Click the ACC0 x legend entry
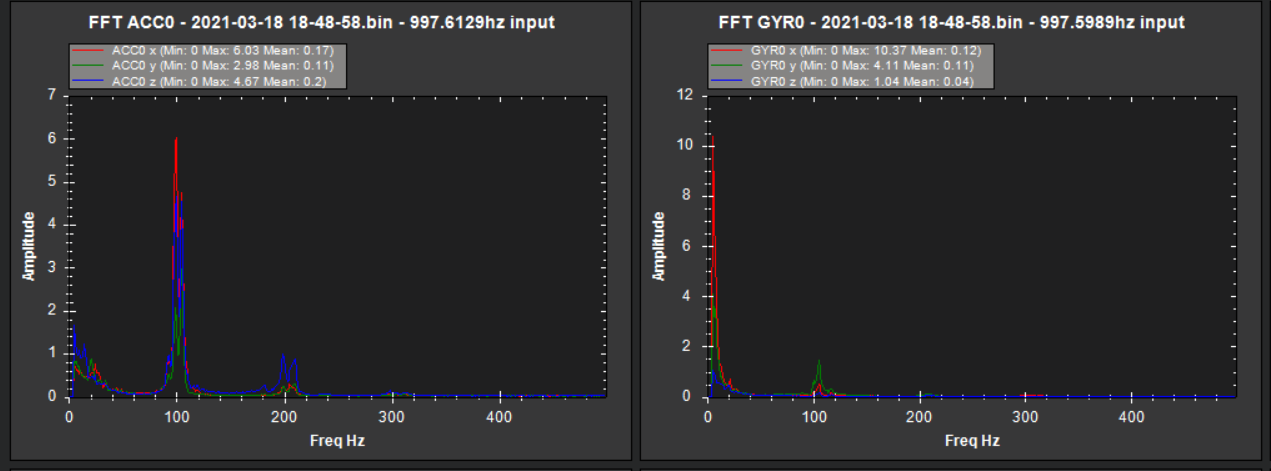 click(207, 50)
